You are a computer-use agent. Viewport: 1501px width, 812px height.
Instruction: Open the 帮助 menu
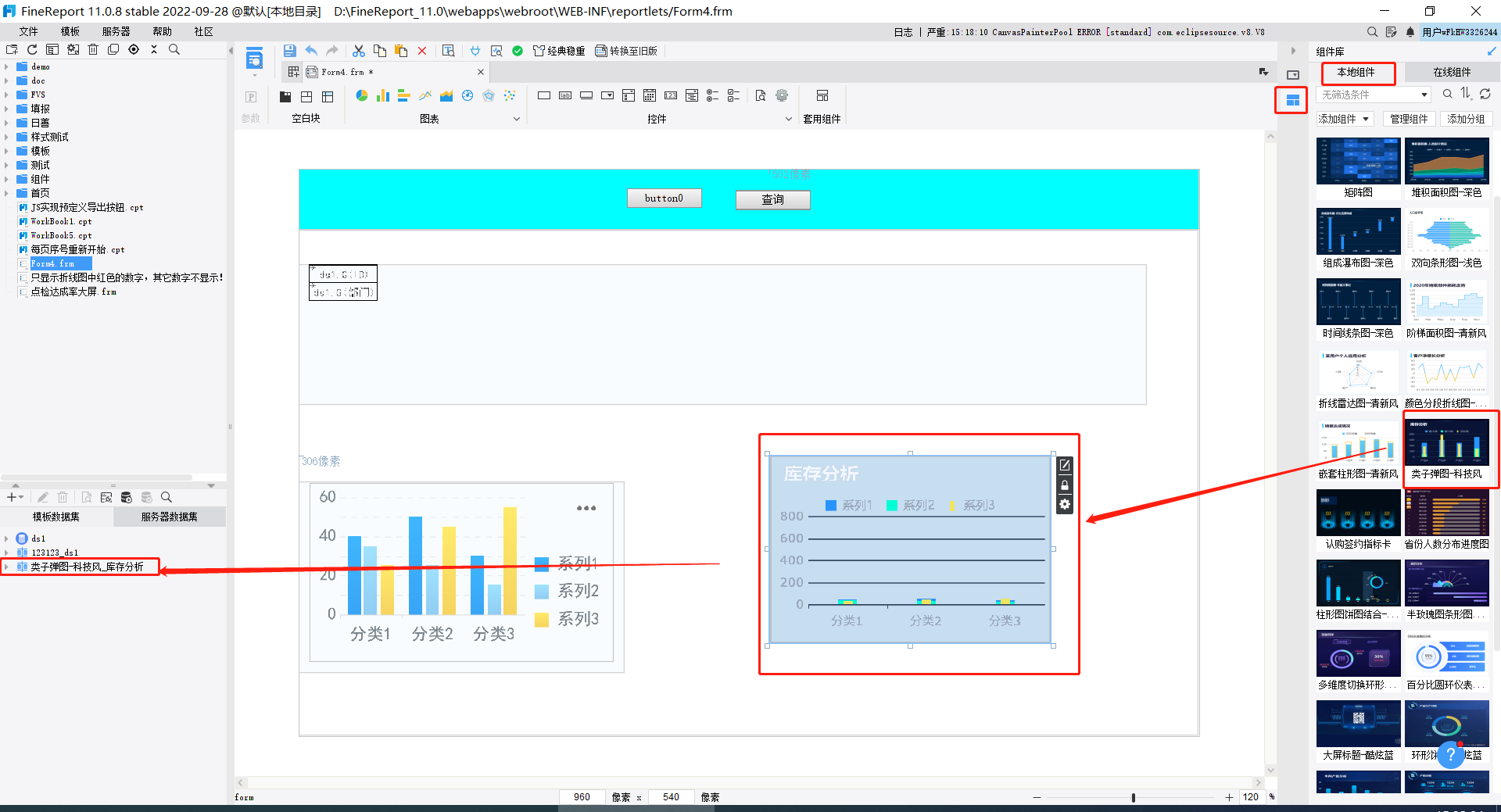(162, 31)
